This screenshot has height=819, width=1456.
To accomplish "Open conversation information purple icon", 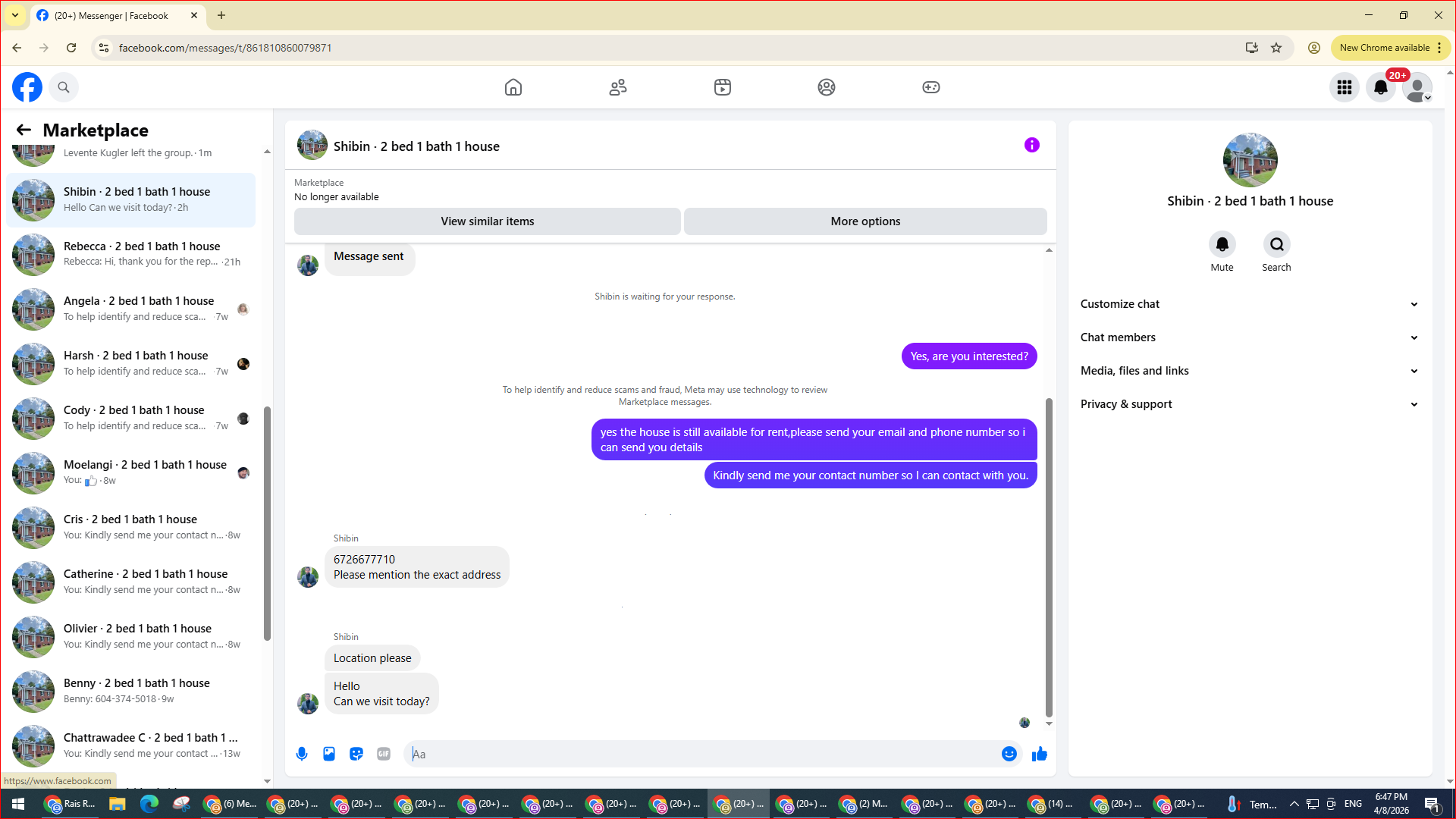I will click(1031, 145).
